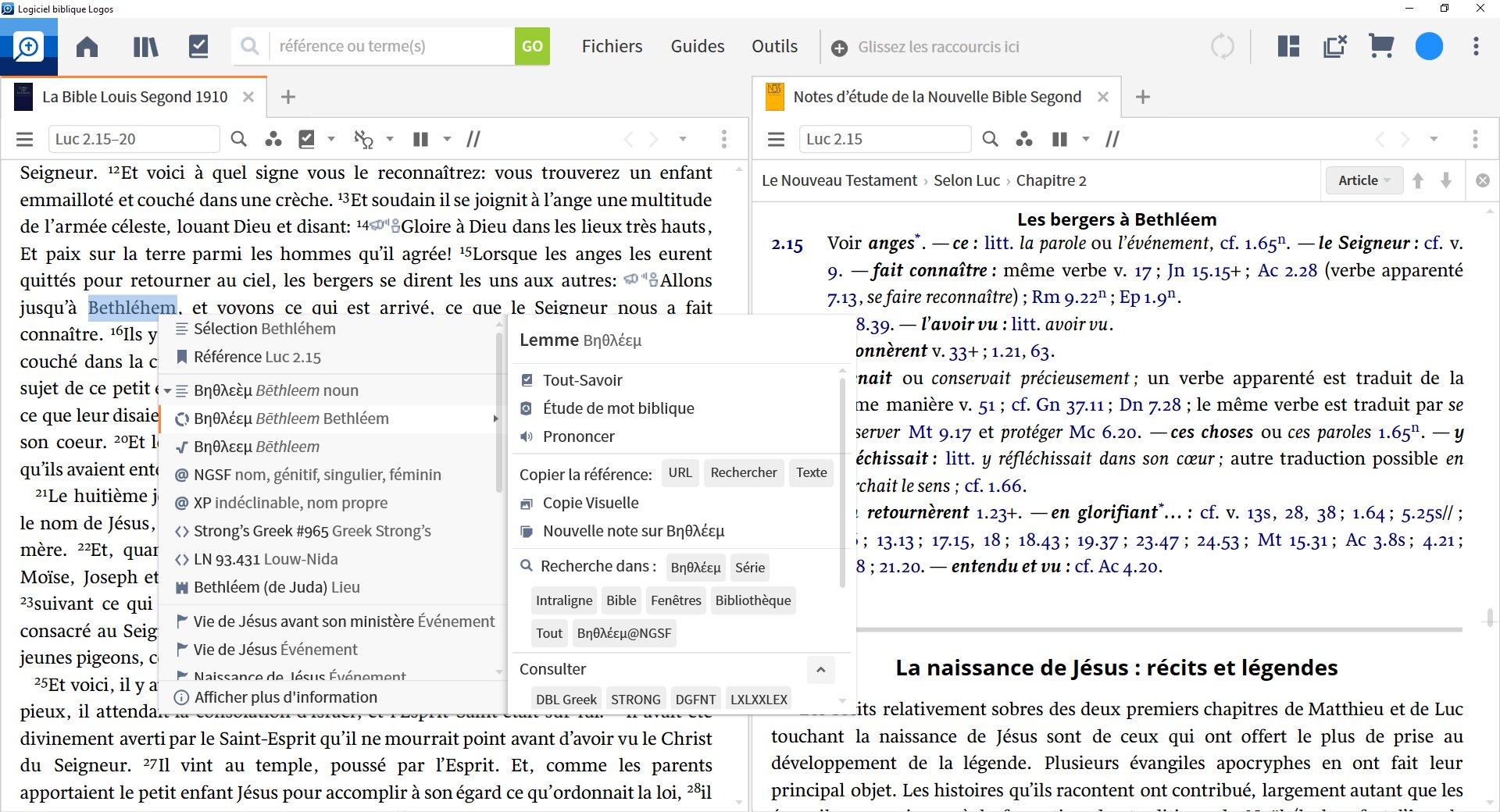Click the green GO button
Screen dimensions: 1500x812
click(532, 46)
